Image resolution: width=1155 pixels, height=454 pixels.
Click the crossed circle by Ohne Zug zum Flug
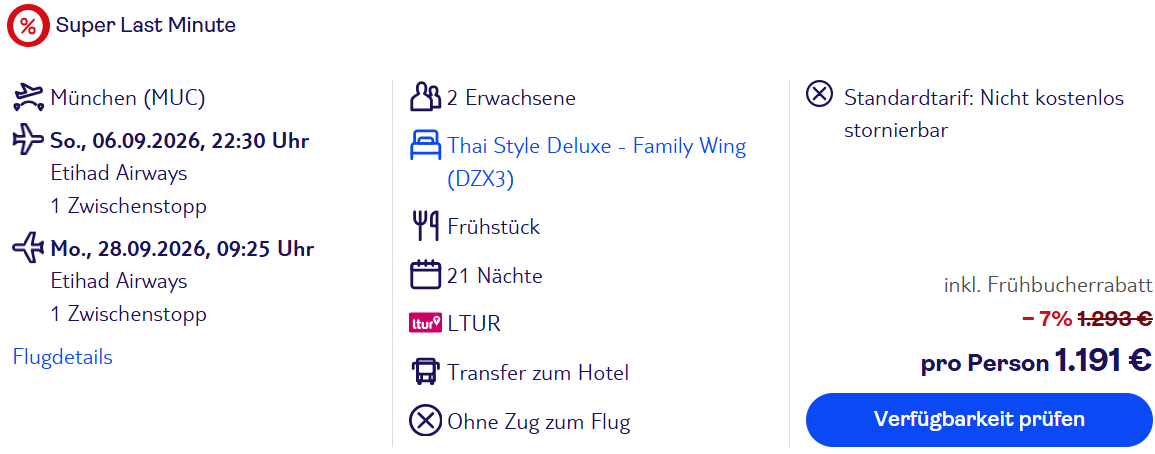click(425, 422)
